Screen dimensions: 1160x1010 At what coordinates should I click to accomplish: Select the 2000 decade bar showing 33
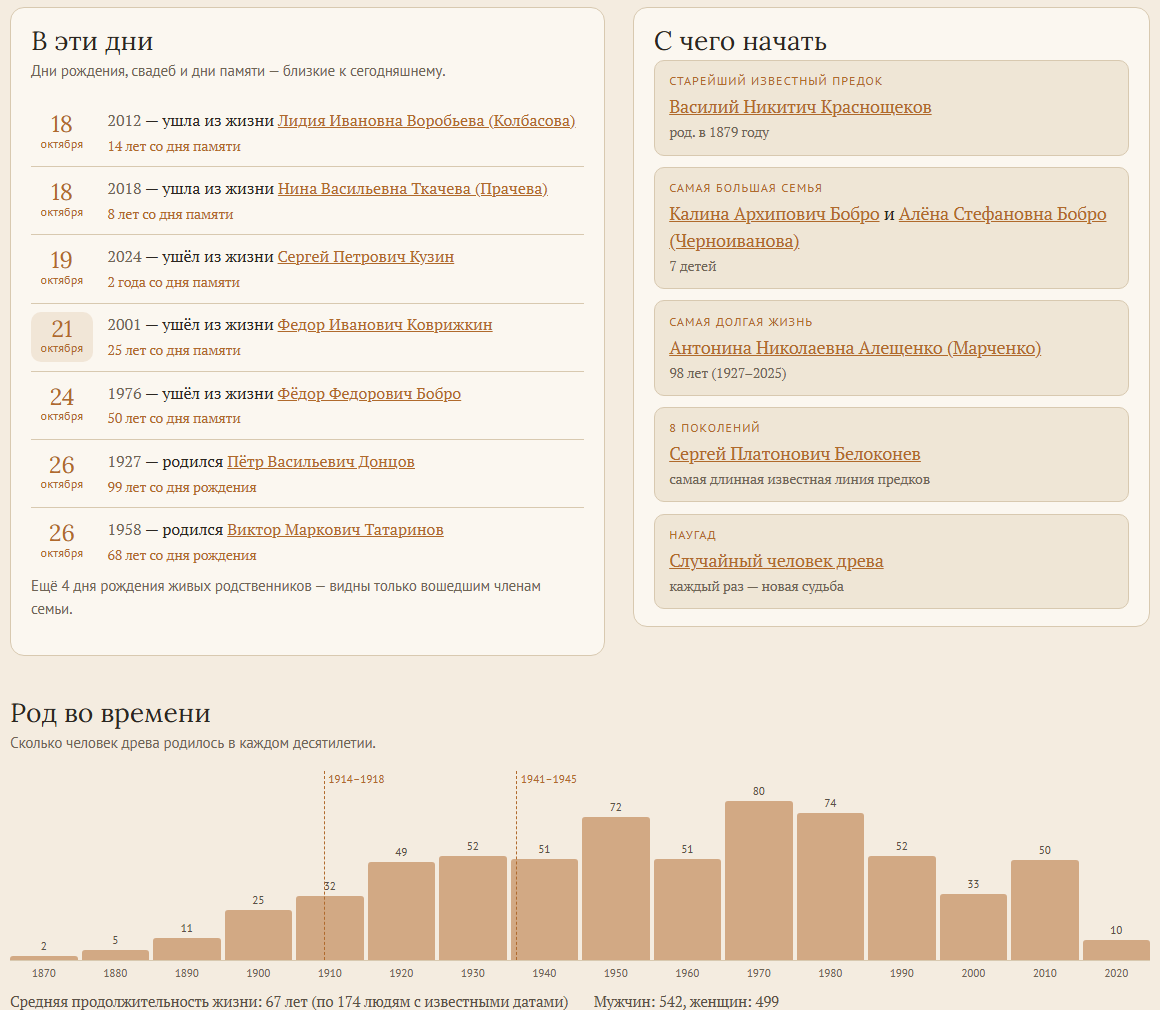click(973, 927)
